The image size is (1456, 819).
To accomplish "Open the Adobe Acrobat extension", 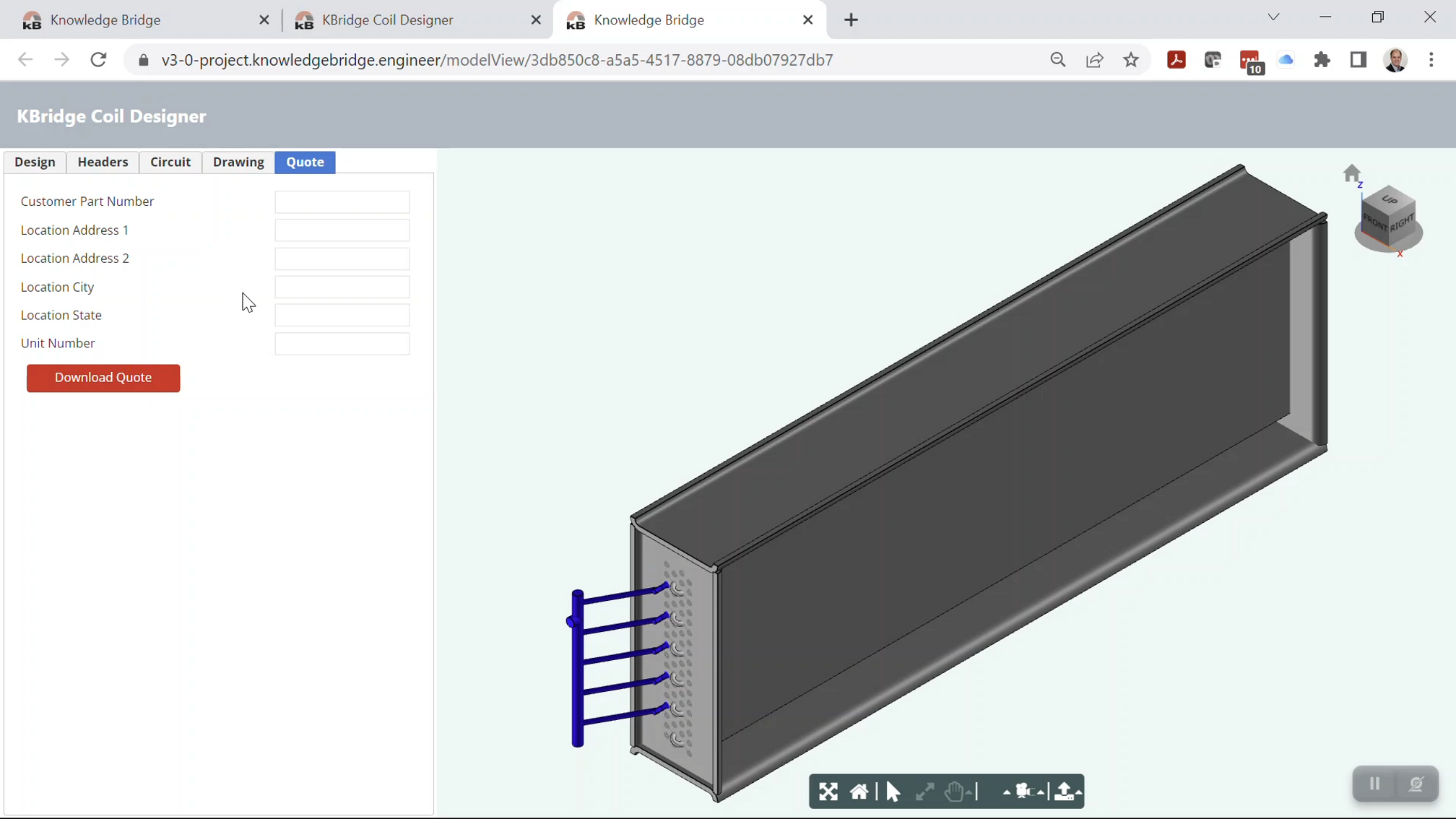I will tap(1176, 60).
